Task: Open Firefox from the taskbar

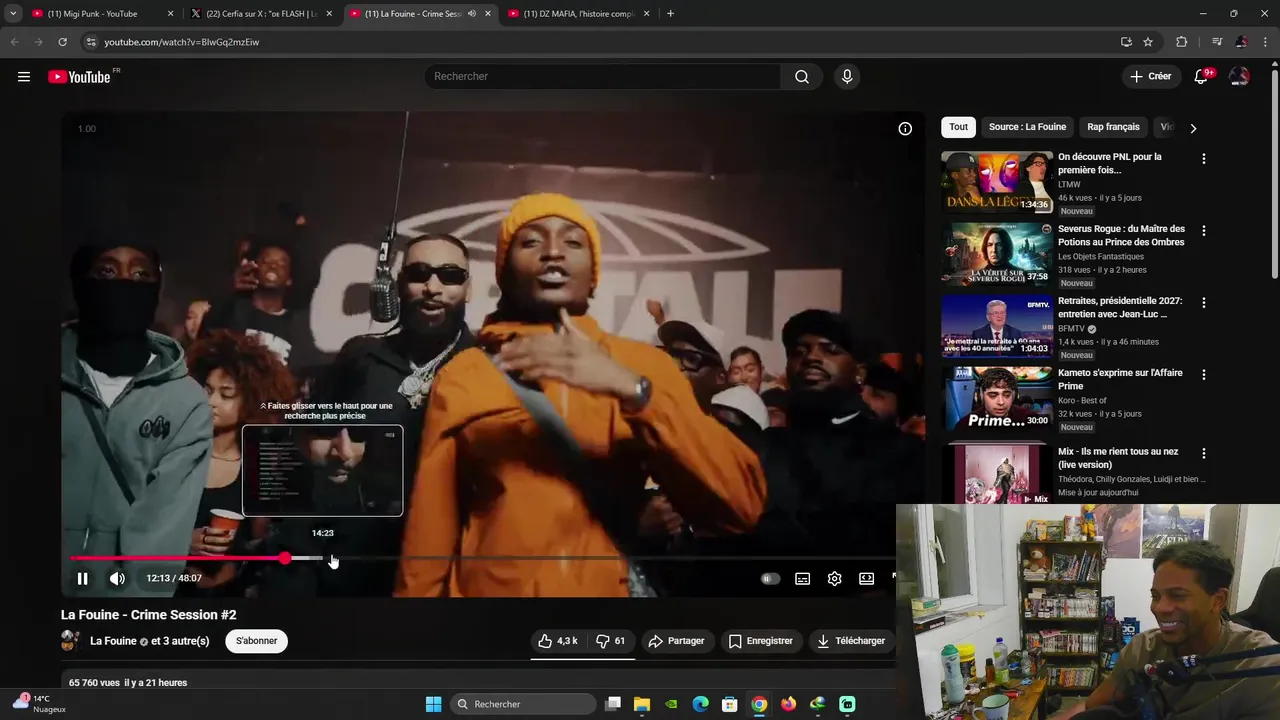Action: 788,704
